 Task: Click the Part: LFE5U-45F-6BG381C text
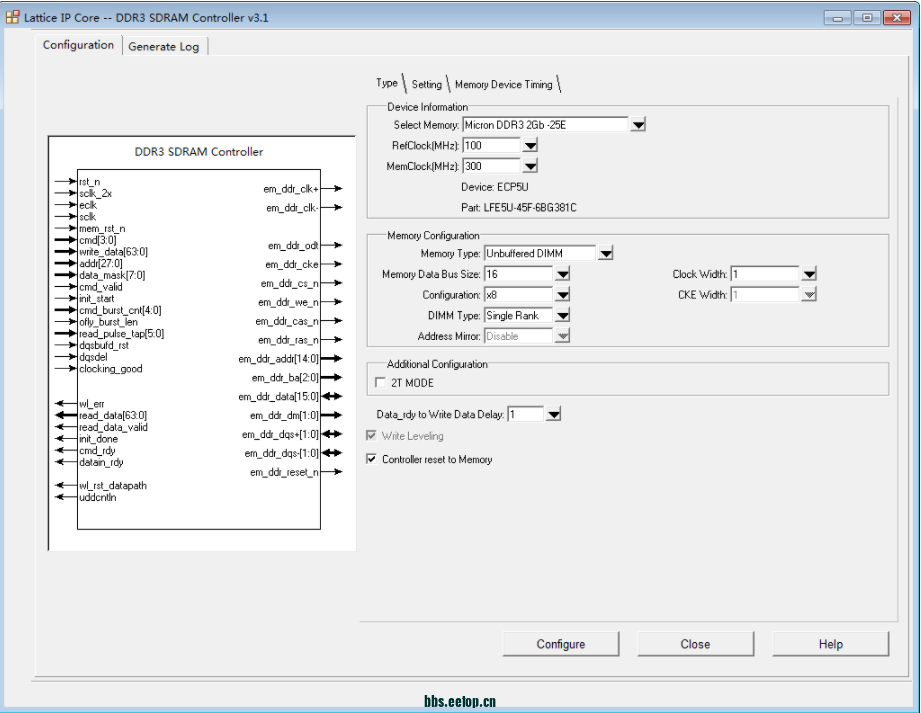519,208
